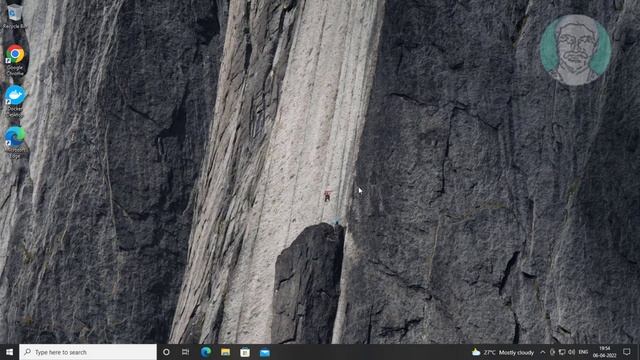This screenshot has height=360, width=640.
Task: Open Microsoft Edge desktop shortcut
Action: pos(15,142)
